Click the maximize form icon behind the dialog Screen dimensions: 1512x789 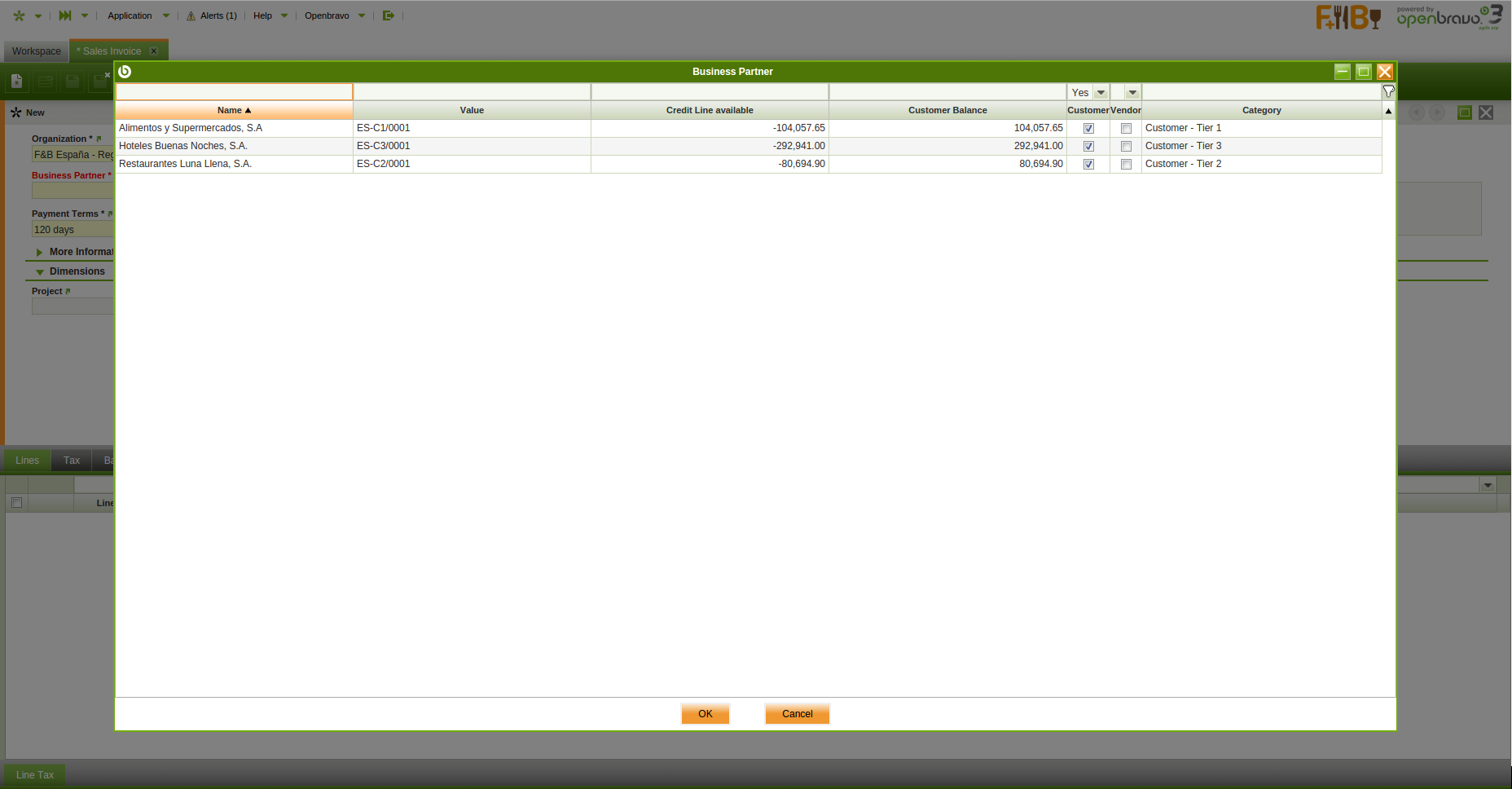[x=1465, y=112]
